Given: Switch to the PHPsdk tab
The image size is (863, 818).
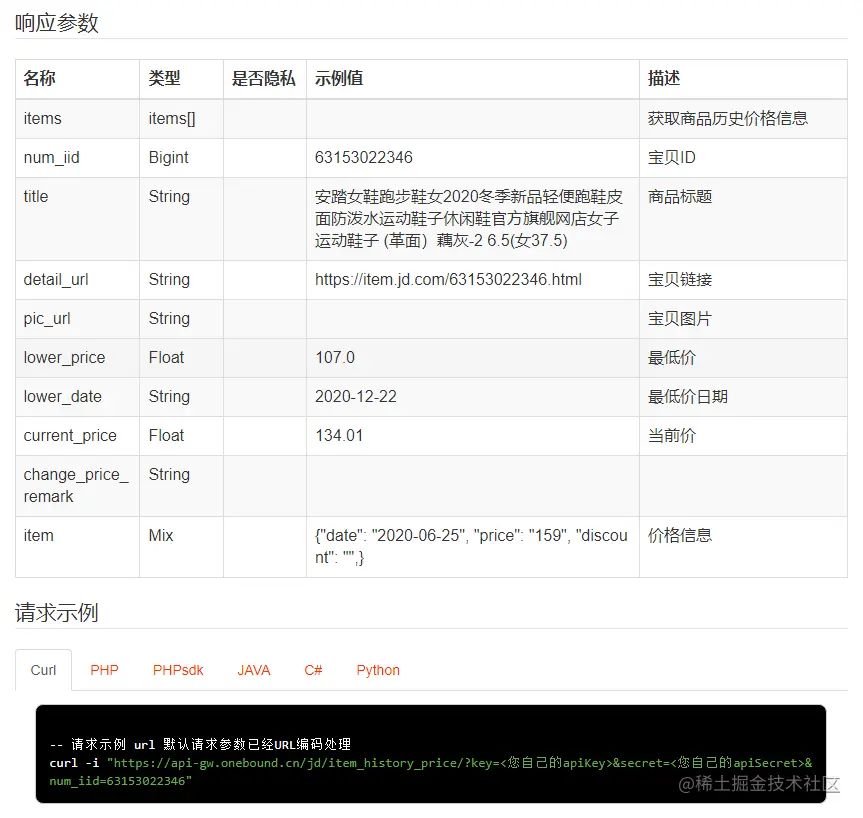Looking at the screenshot, I should pos(177,670).
